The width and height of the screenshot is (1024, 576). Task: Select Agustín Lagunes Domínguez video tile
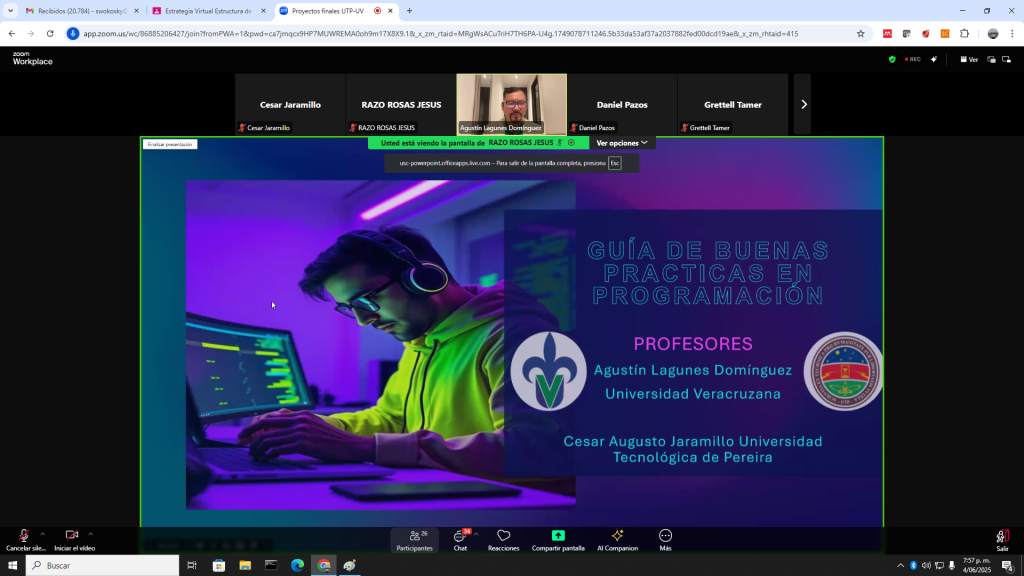click(511, 104)
